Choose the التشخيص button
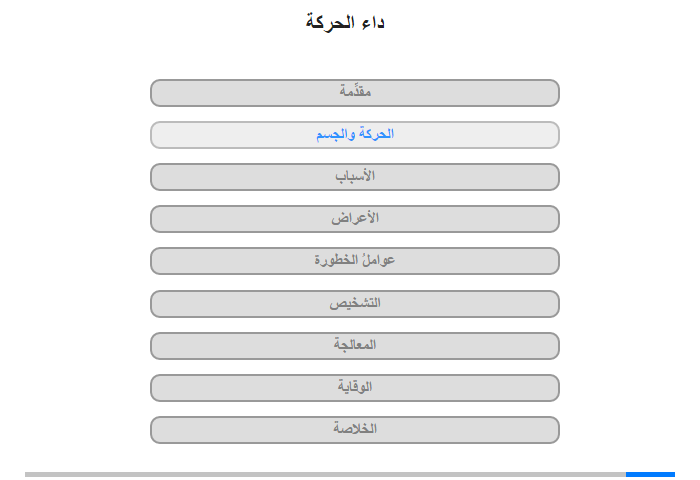Image resolution: width=700 pixels, height=480 pixels. 355,304
